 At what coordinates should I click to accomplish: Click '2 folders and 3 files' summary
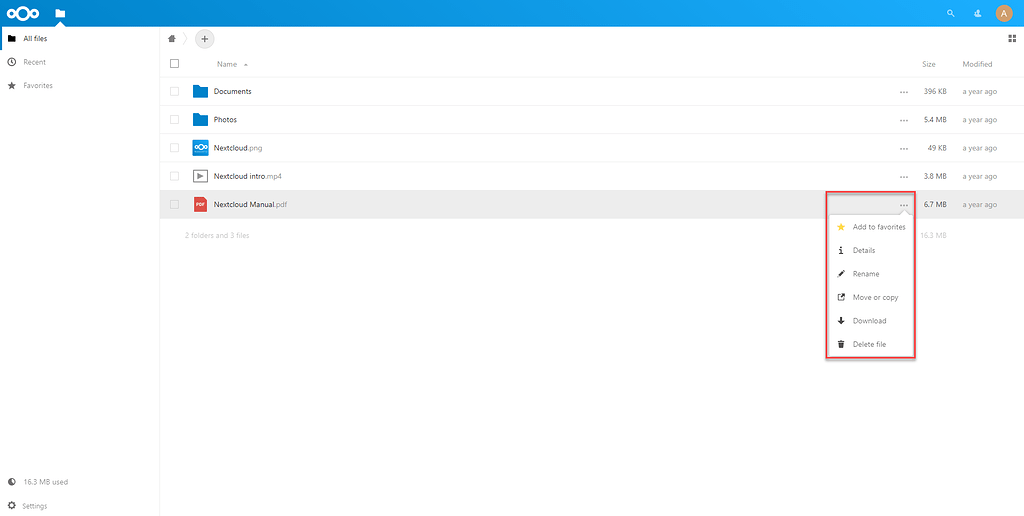[x=217, y=235]
